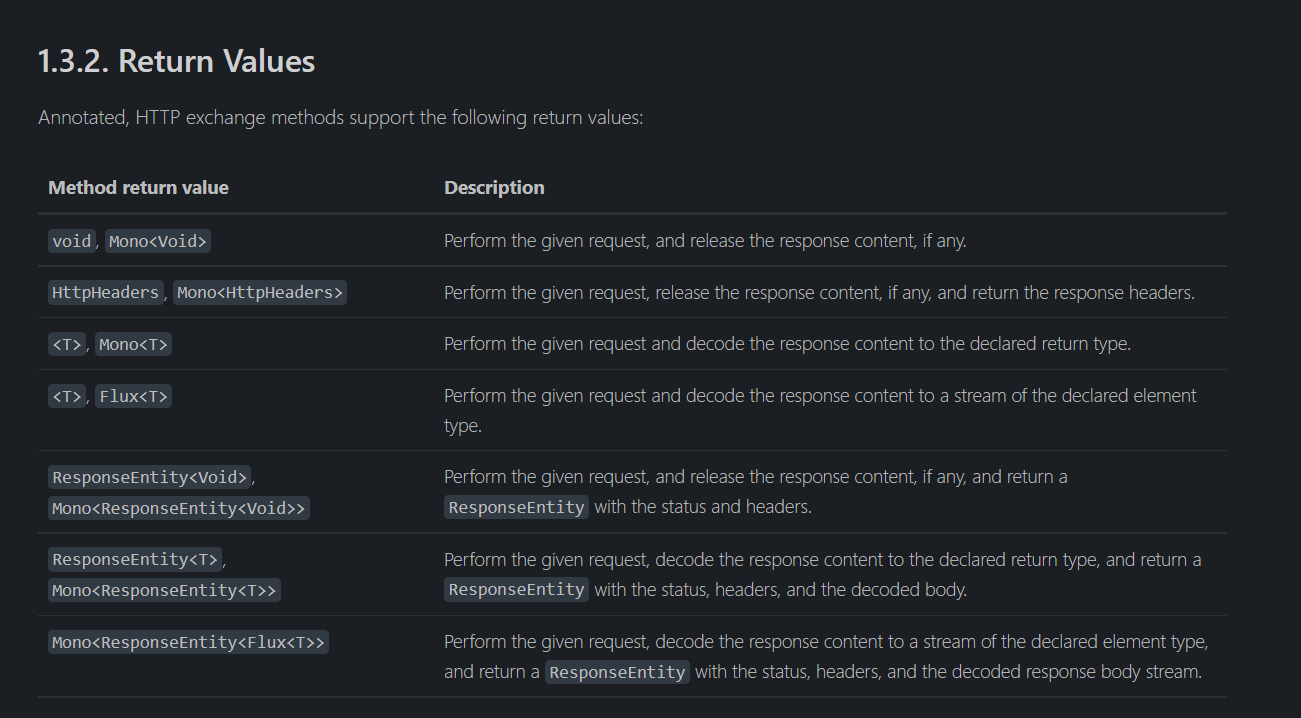The width and height of the screenshot is (1301, 718).
Task: Click the HttpHeaders code label
Action: pyautogui.click(x=106, y=293)
